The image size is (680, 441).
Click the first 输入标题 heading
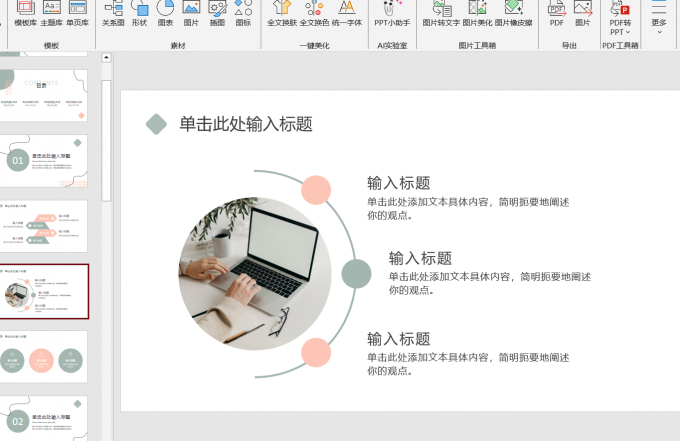tap(399, 183)
